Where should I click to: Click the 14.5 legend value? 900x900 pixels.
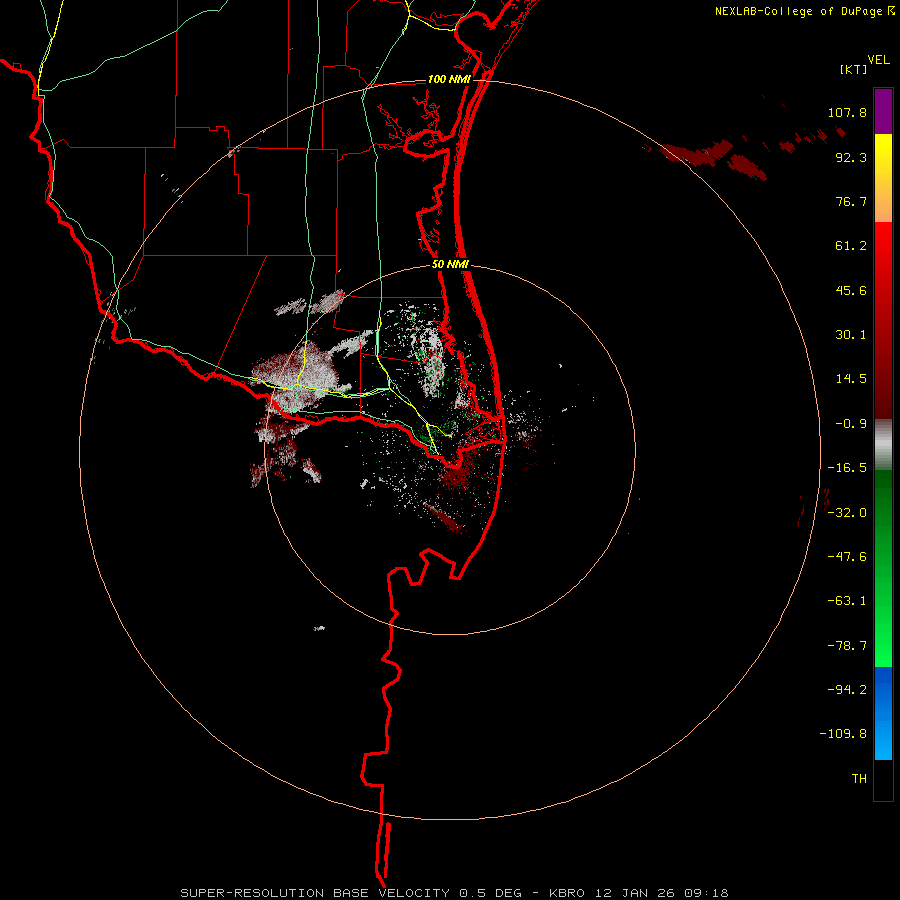pos(851,379)
